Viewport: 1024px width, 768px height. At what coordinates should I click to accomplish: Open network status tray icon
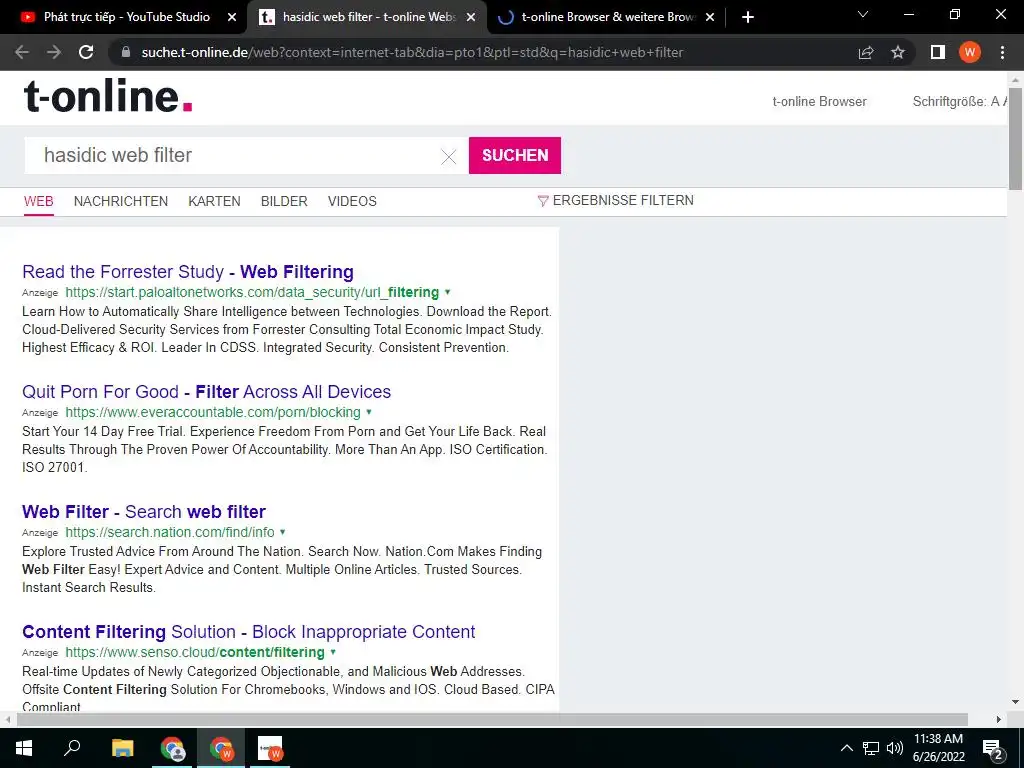[871, 748]
